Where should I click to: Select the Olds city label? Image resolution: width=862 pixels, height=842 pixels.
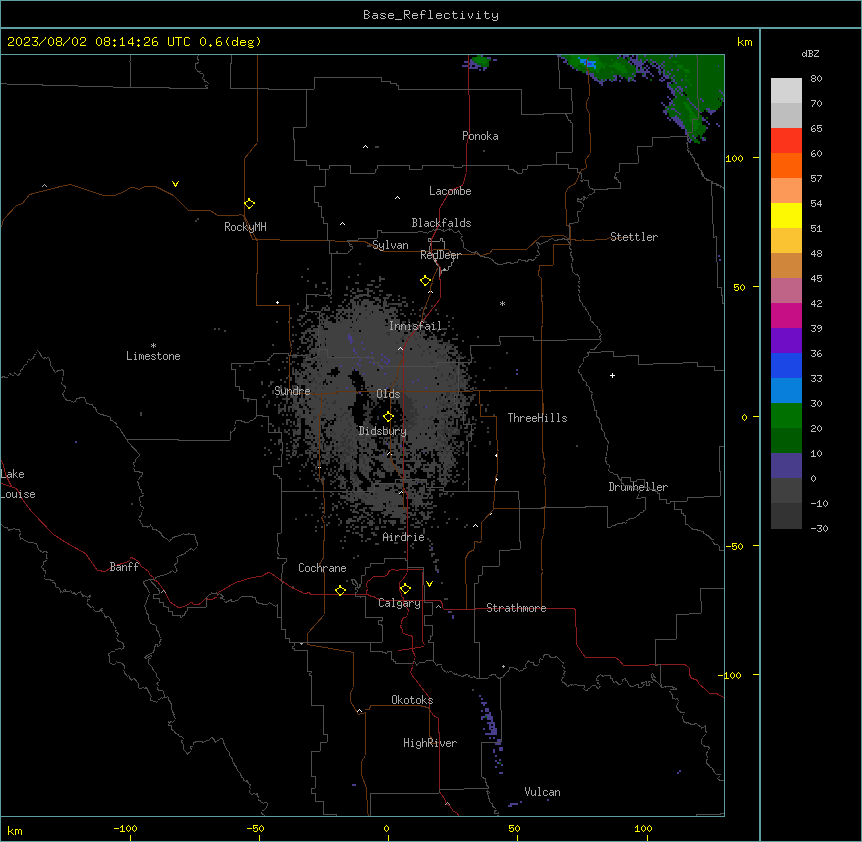pos(388,394)
